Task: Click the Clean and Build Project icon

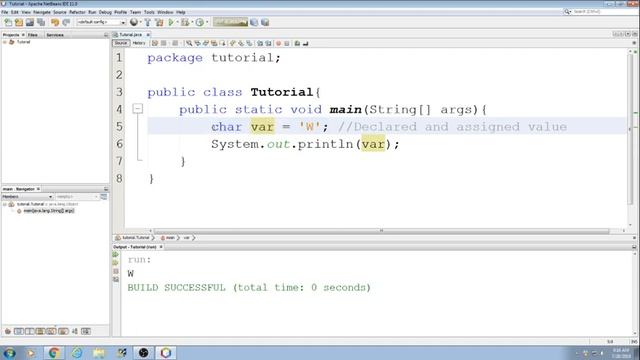Action: pos(159,22)
